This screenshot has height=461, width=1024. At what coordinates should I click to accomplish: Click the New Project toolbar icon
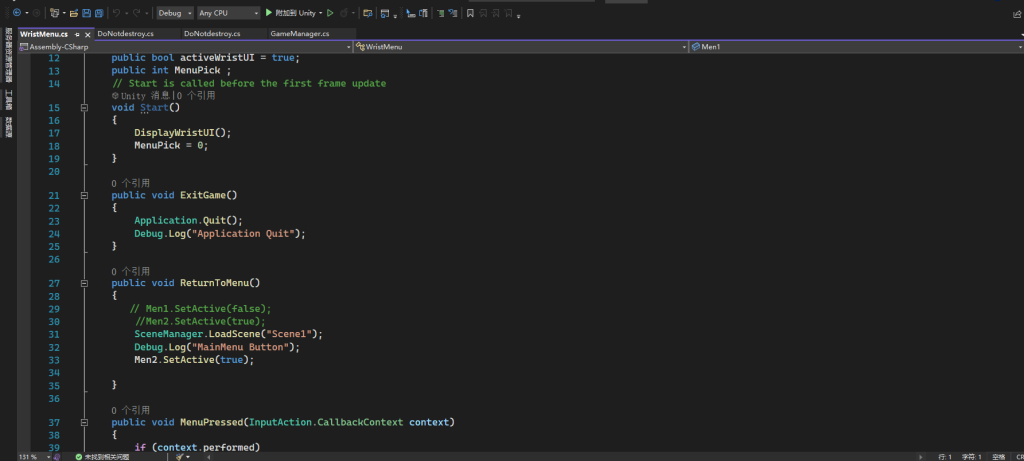pos(54,12)
